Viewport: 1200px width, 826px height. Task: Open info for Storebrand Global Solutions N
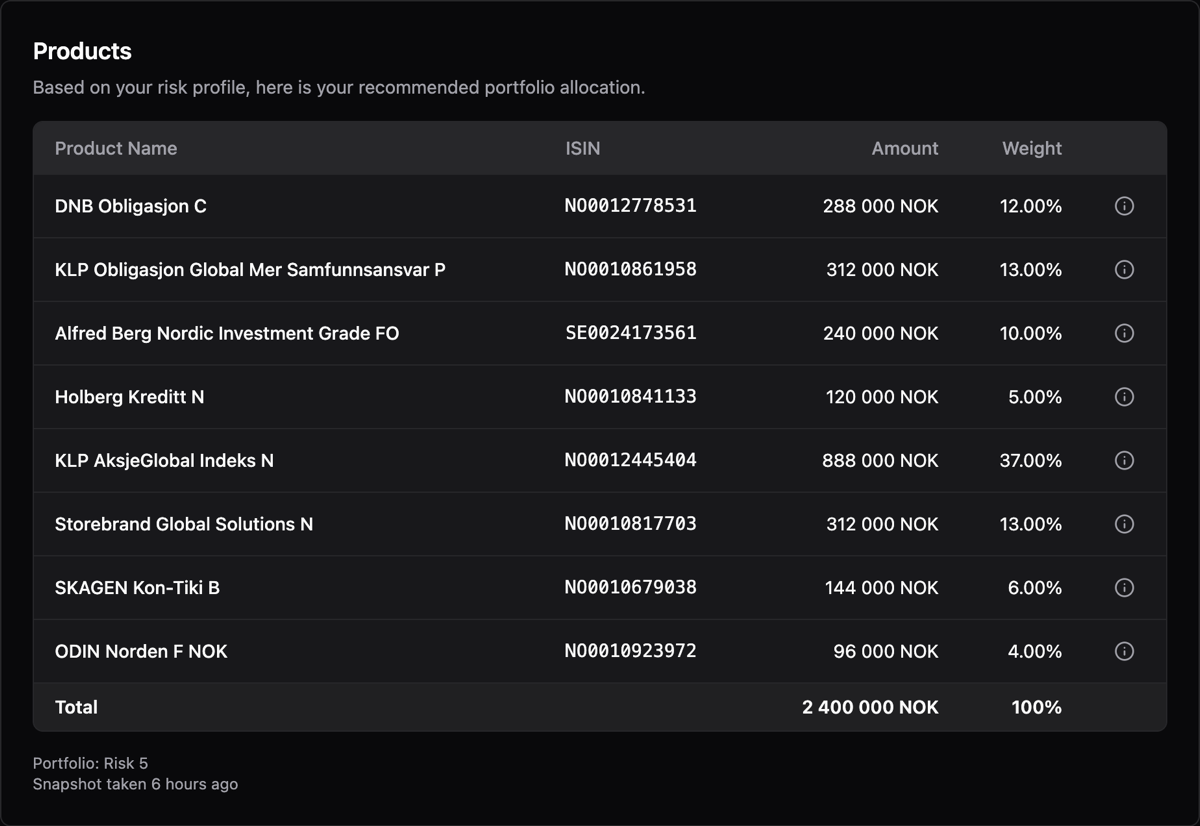pyautogui.click(x=1124, y=524)
